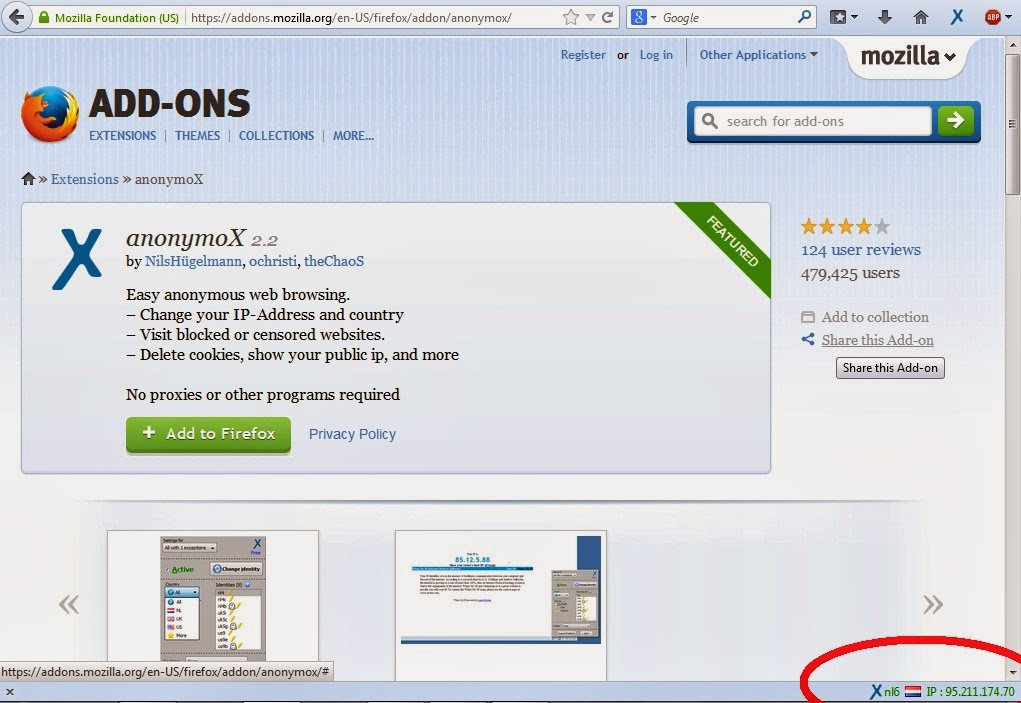Click the Netherlands flag in status bar
The image size is (1021, 703).
913,691
